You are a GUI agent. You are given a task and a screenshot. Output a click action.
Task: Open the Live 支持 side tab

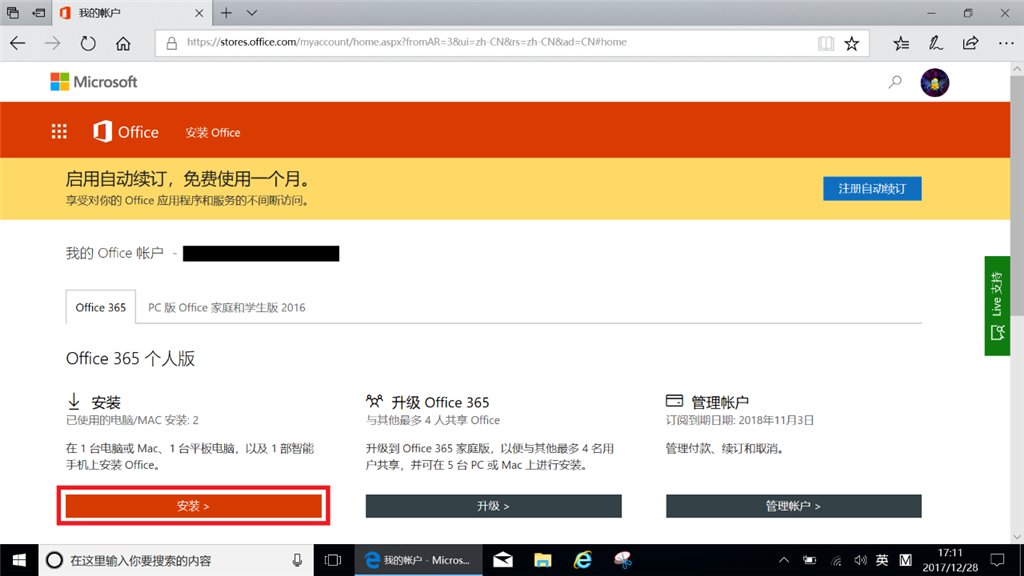997,306
